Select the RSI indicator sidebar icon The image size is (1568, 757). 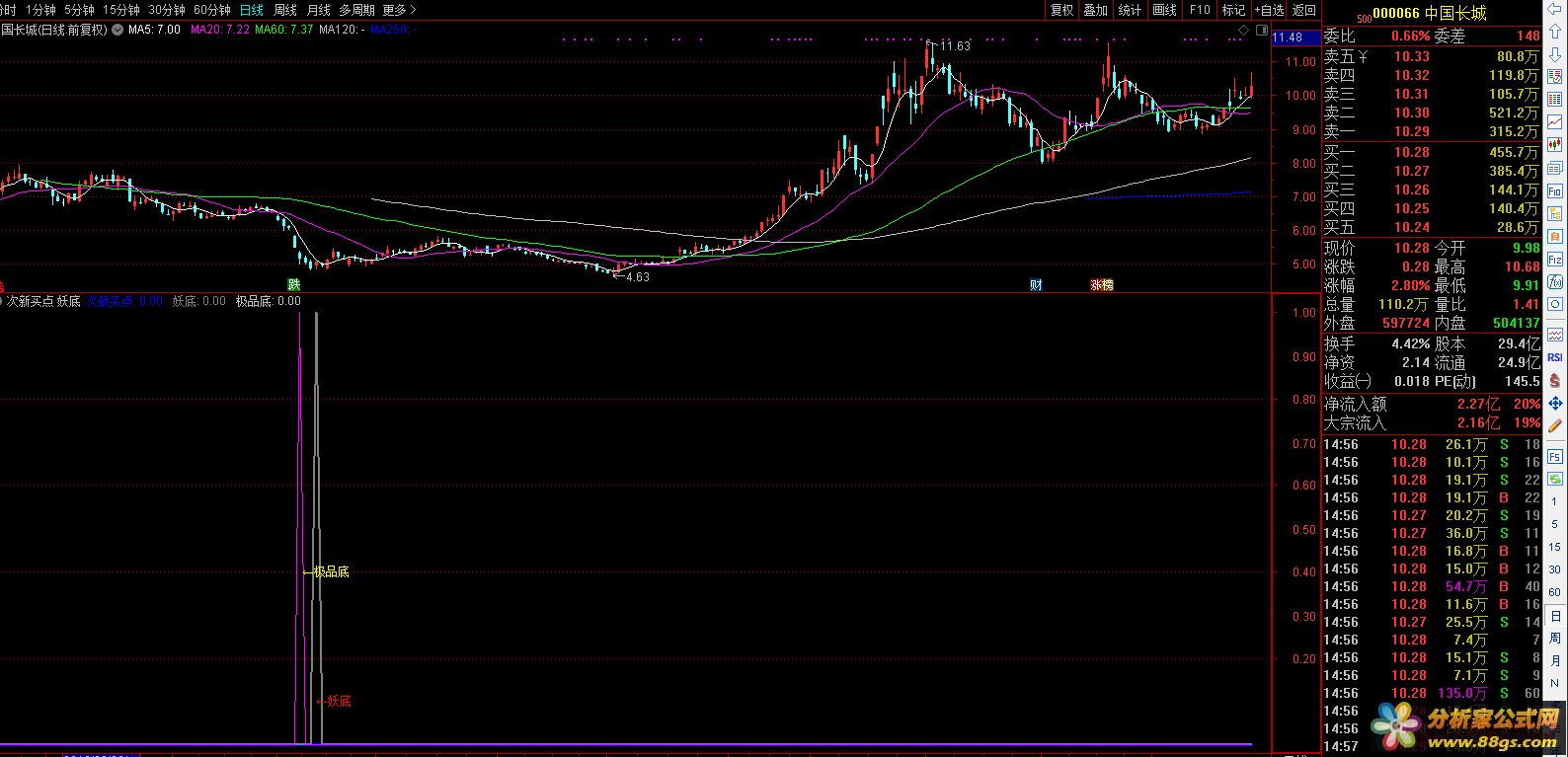(1554, 356)
